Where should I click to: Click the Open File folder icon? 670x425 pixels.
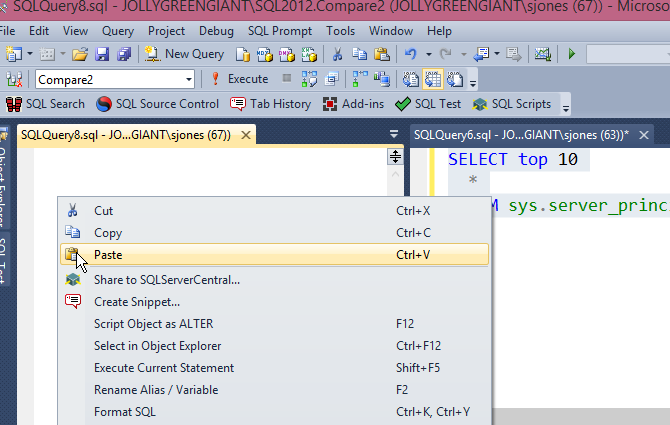tap(78, 54)
